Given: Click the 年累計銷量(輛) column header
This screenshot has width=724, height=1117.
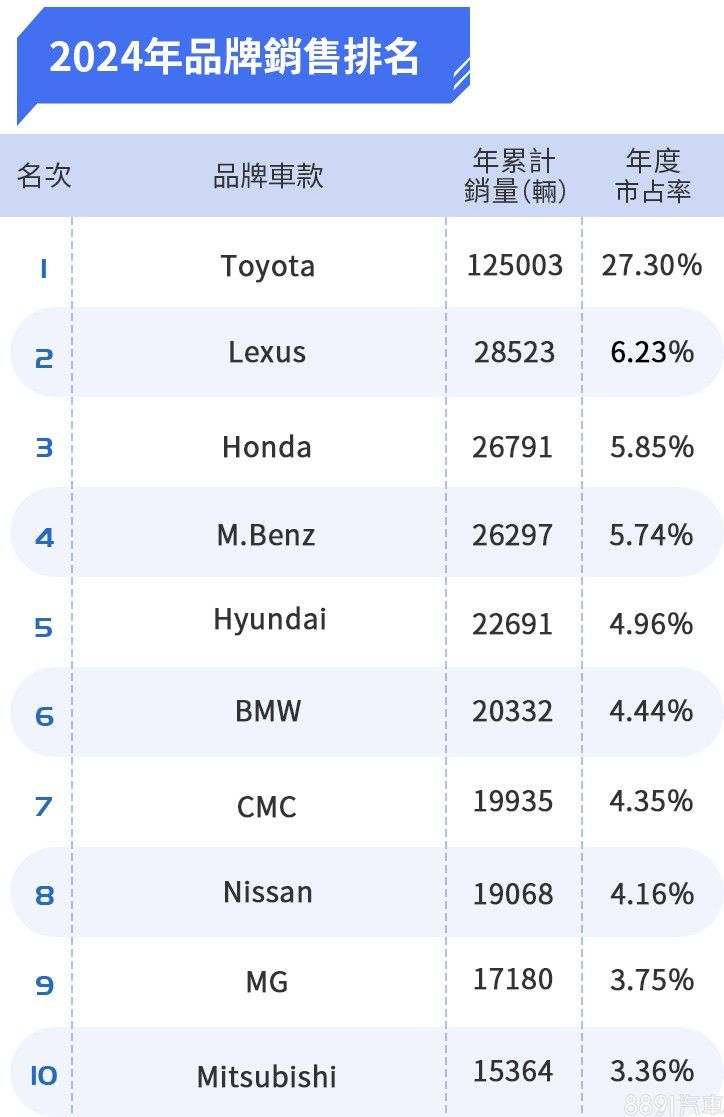Looking at the screenshot, I should 515,176.
